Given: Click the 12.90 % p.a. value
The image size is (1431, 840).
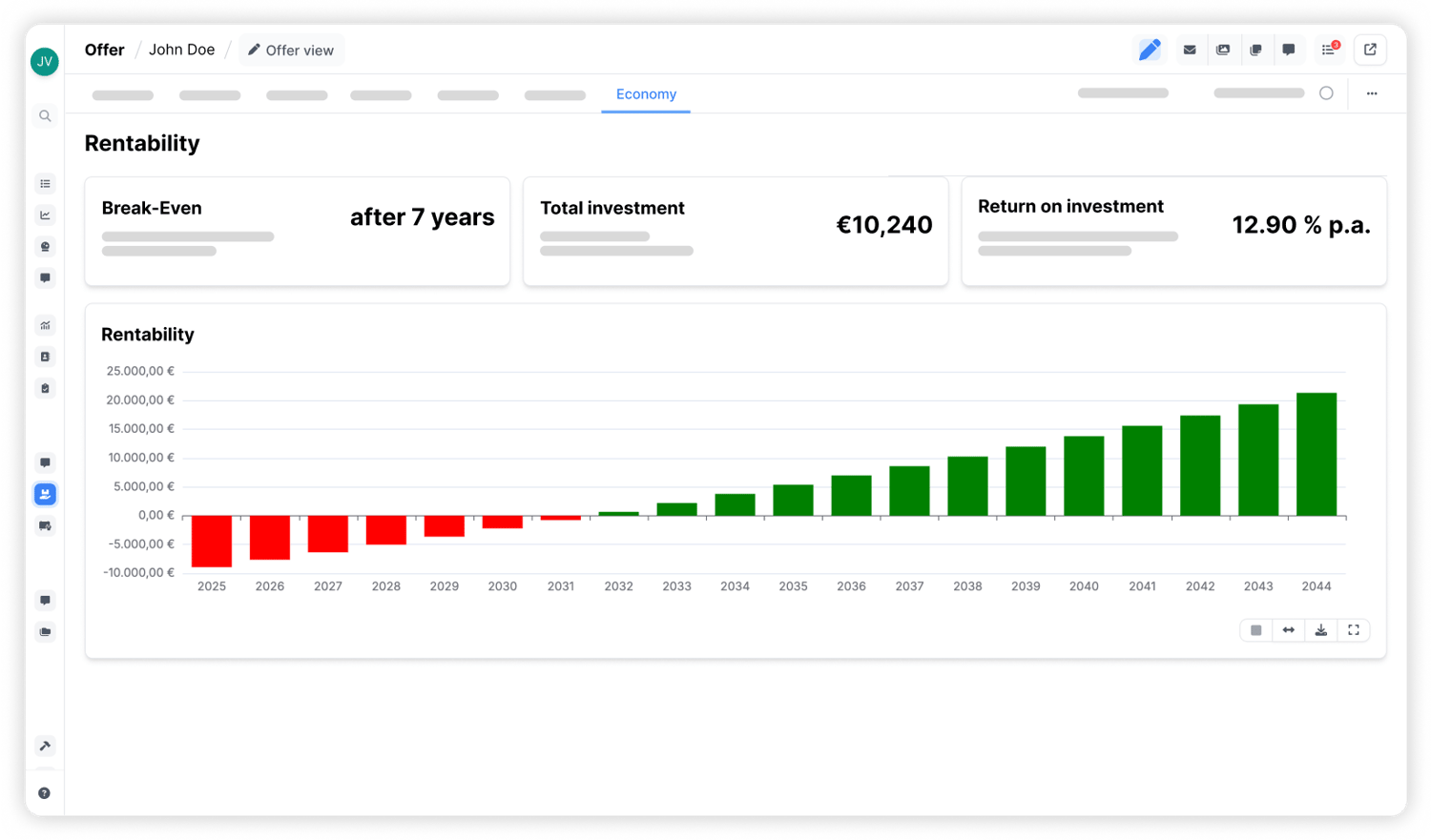Looking at the screenshot, I should tap(1301, 225).
